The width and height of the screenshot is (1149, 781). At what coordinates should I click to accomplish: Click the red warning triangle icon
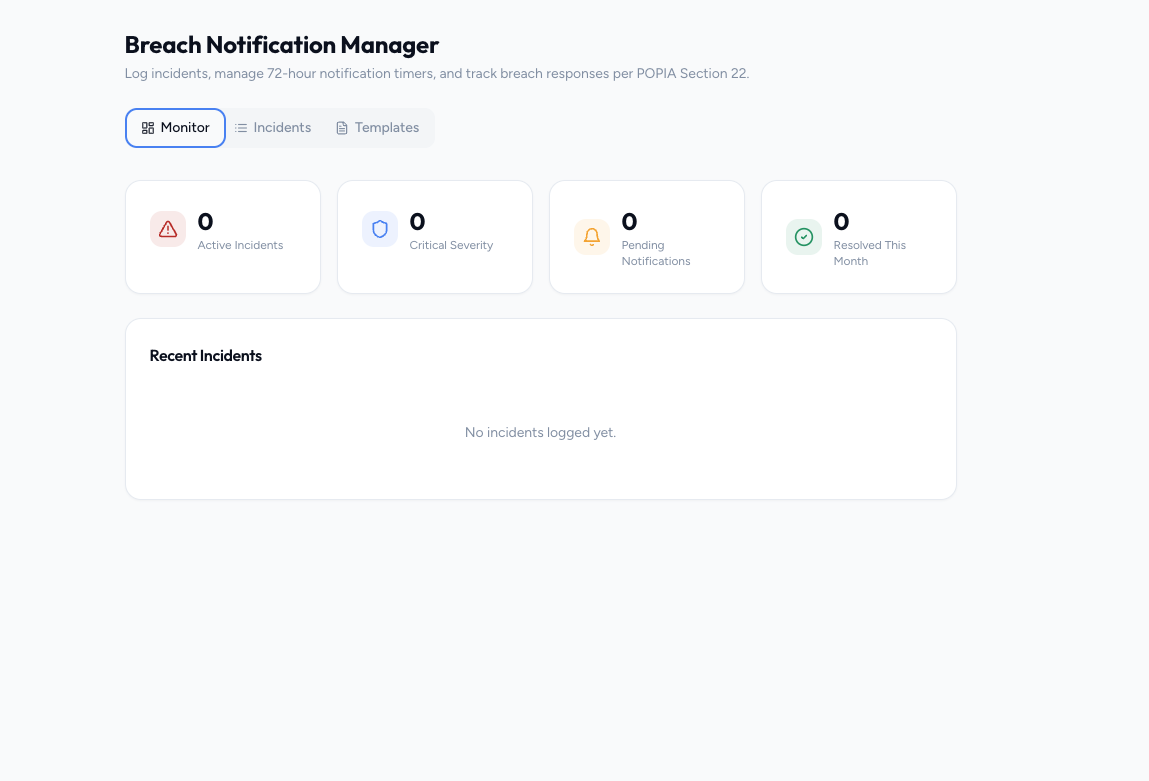(168, 229)
